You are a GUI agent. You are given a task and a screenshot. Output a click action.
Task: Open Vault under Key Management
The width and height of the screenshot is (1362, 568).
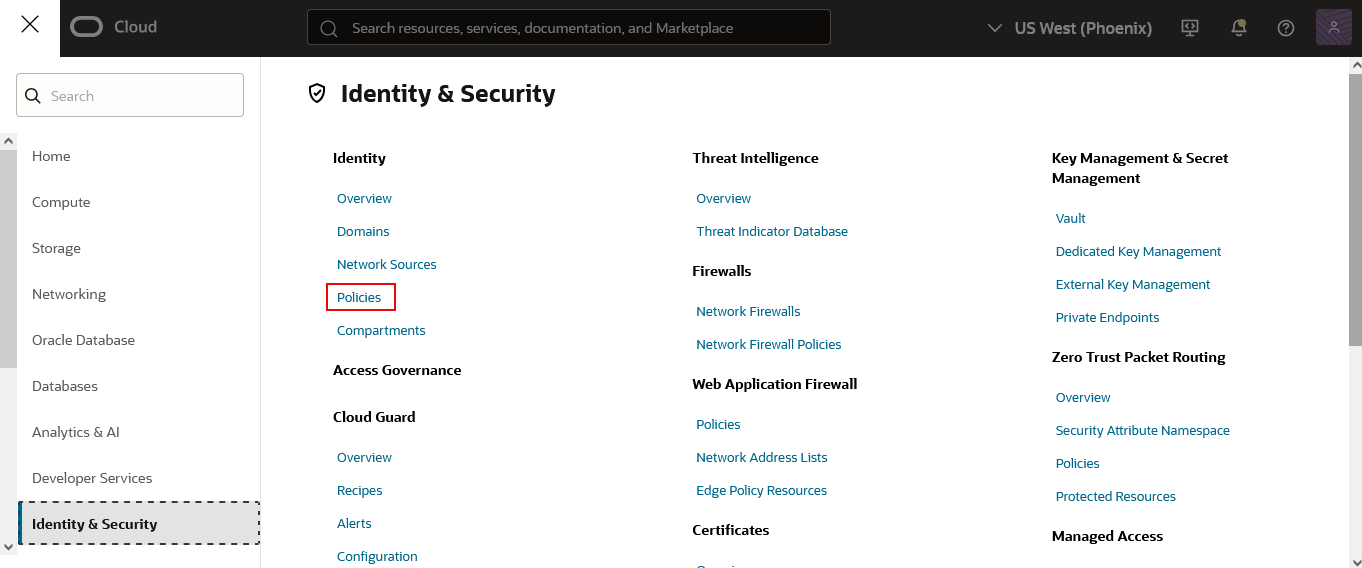tap(1070, 218)
